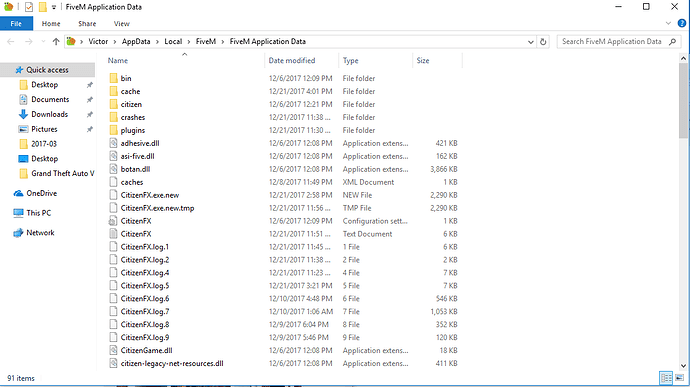Screen dimensions: 690x387
Task: Switch to the Home ribbon tab
Action: pos(51,24)
